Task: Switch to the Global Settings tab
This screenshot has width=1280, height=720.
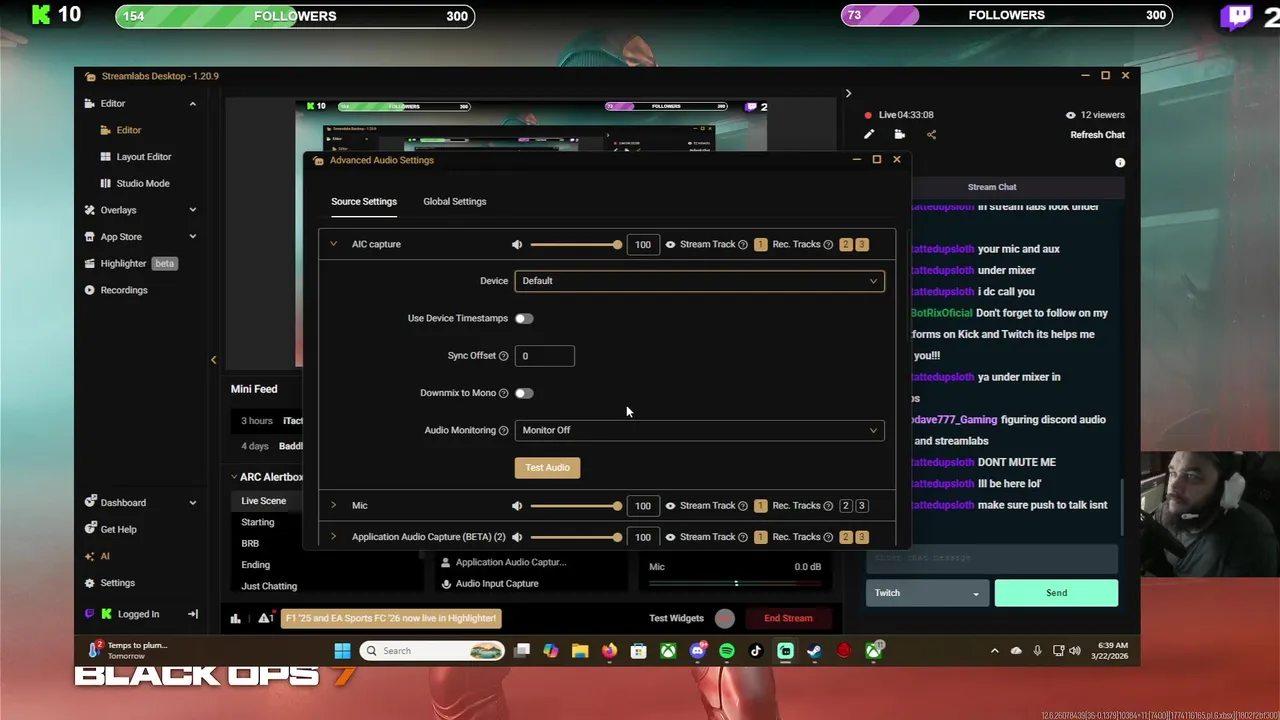Action: [x=454, y=202]
